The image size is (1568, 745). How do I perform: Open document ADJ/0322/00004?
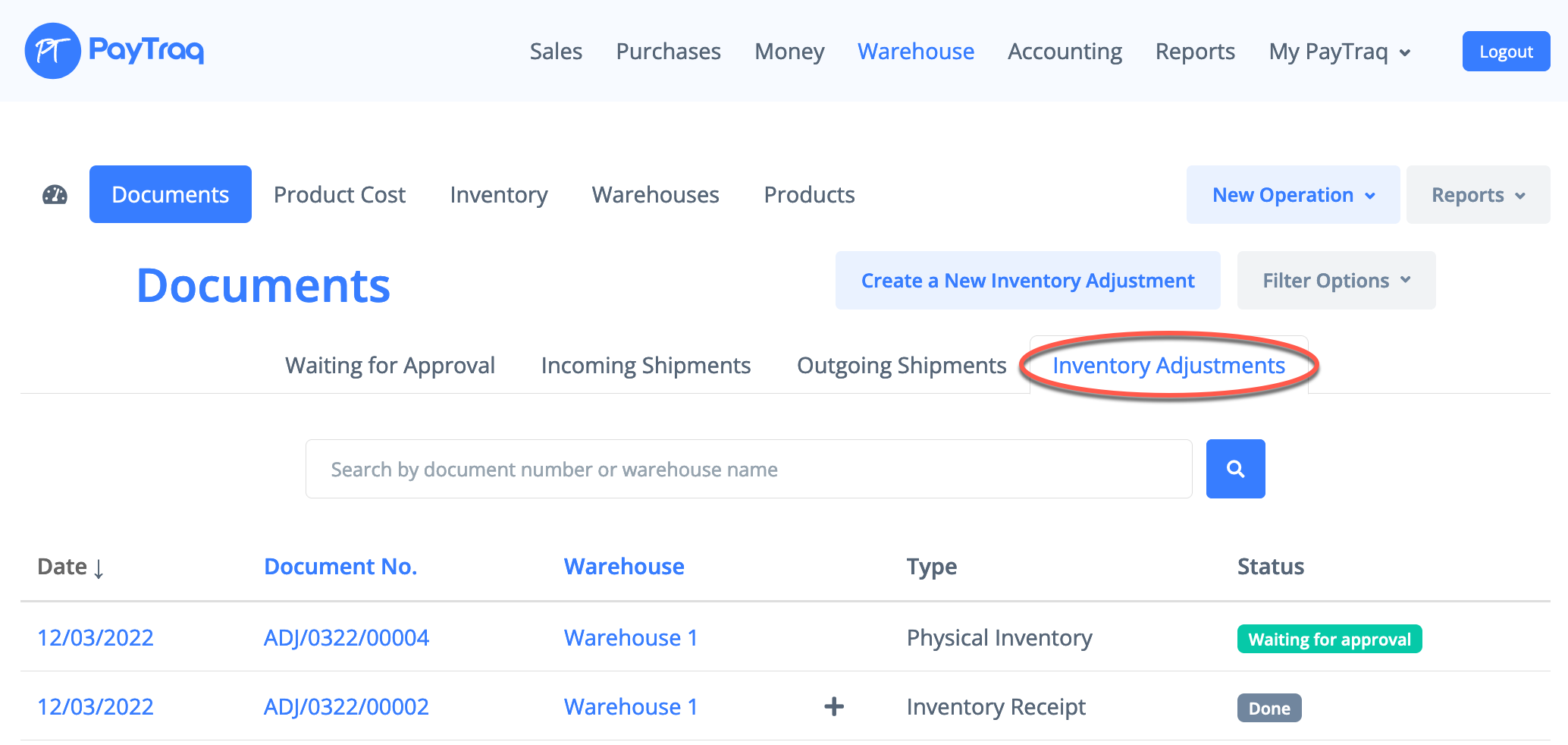tap(346, 638)
